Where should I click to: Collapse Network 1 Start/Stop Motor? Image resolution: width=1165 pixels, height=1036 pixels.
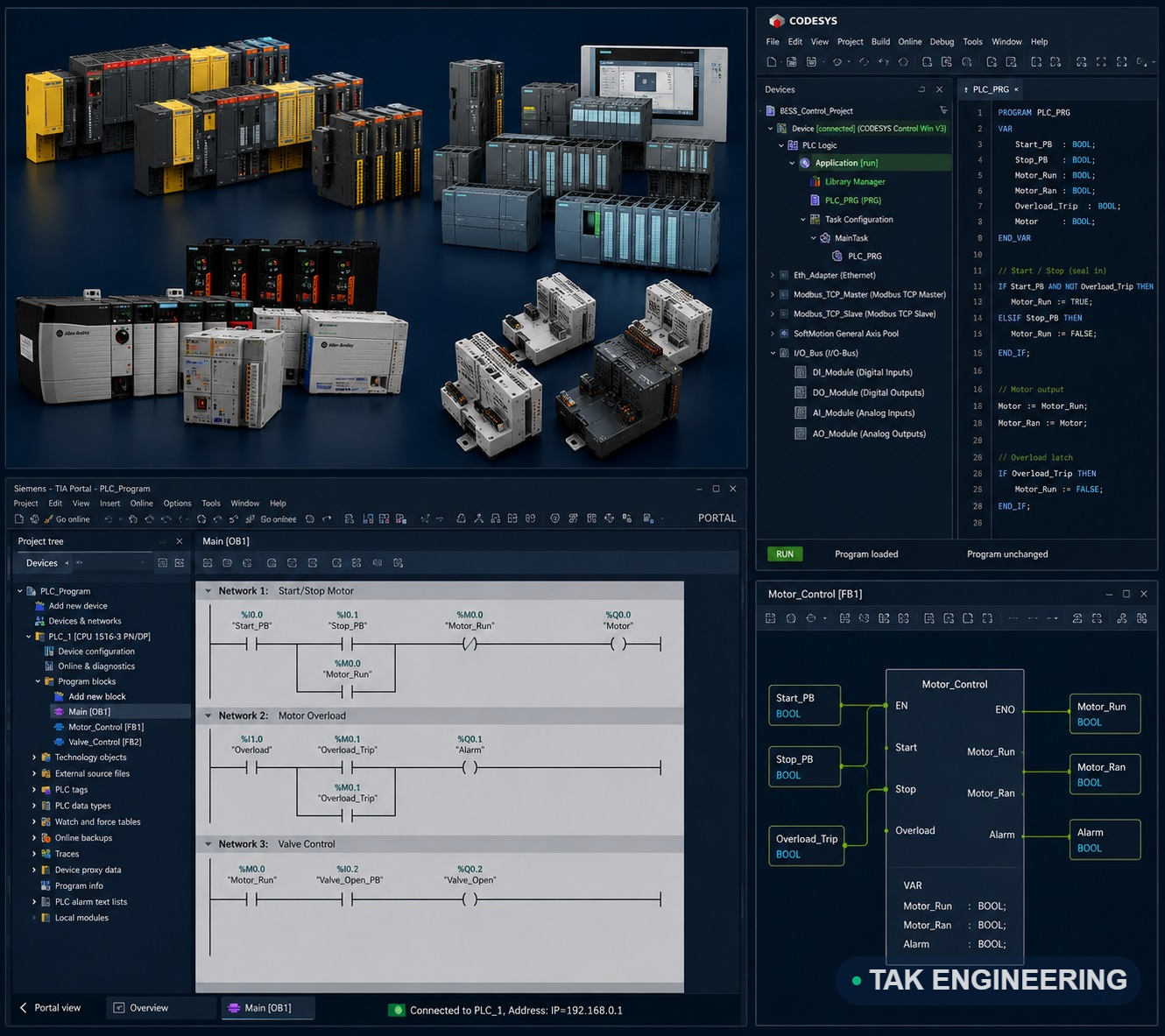click(x=208, y=591)
